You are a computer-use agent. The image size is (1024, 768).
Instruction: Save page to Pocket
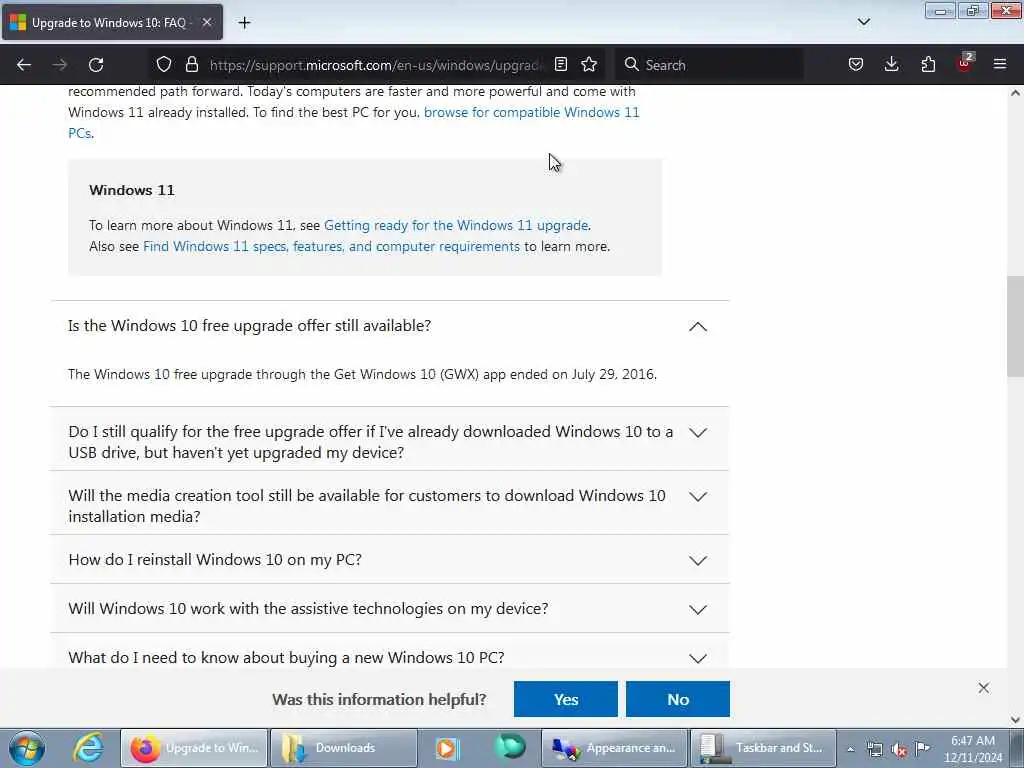tap(856, 64)
